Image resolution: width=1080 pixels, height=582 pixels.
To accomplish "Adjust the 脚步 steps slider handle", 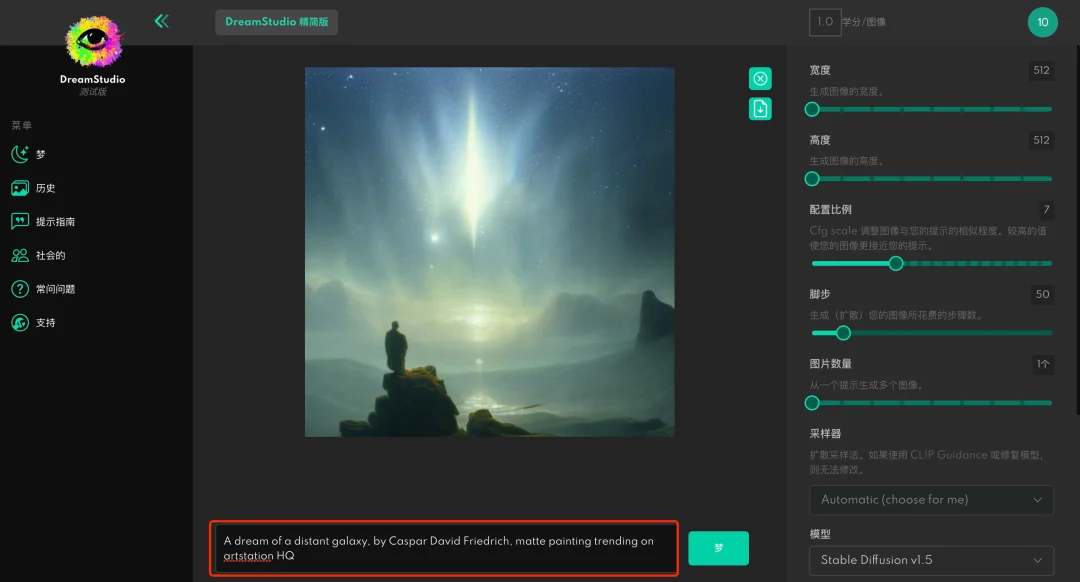I will [x=843, y=333].
